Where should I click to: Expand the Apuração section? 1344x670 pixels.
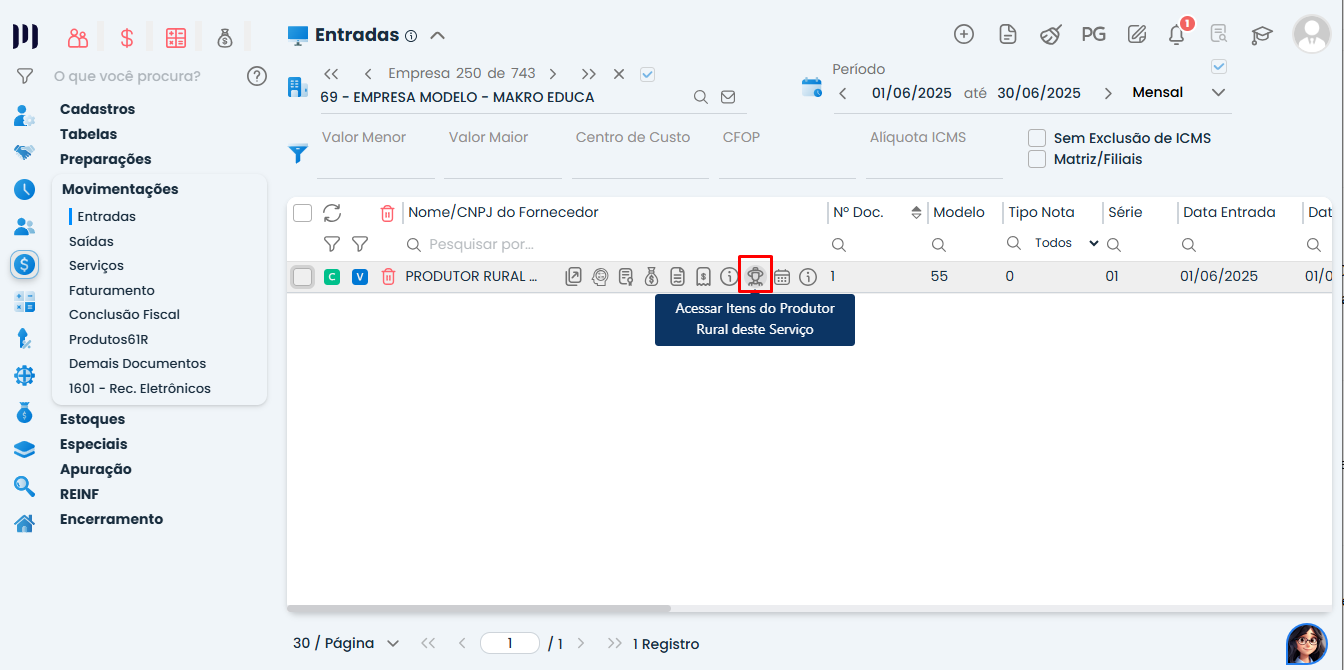click(x=95, y=469)
